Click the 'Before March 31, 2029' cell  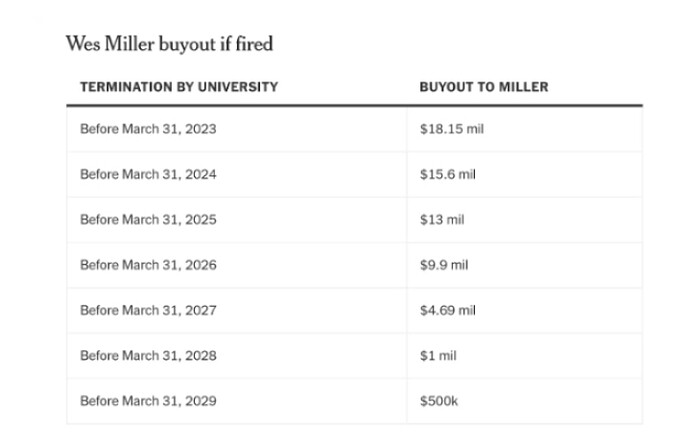click(148, 401)
